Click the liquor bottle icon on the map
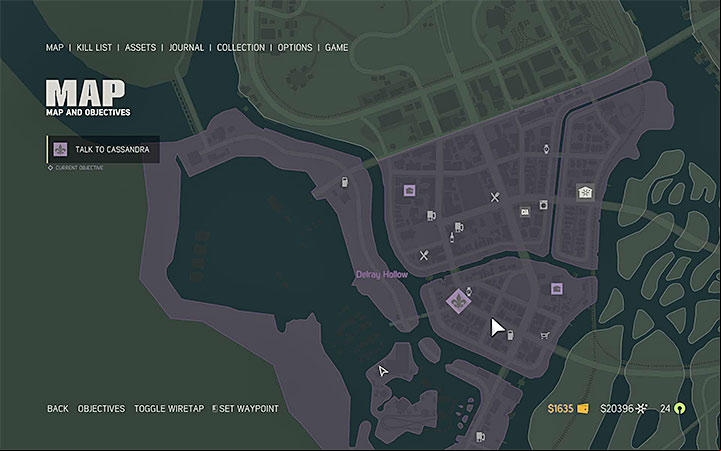 point(452,237)
